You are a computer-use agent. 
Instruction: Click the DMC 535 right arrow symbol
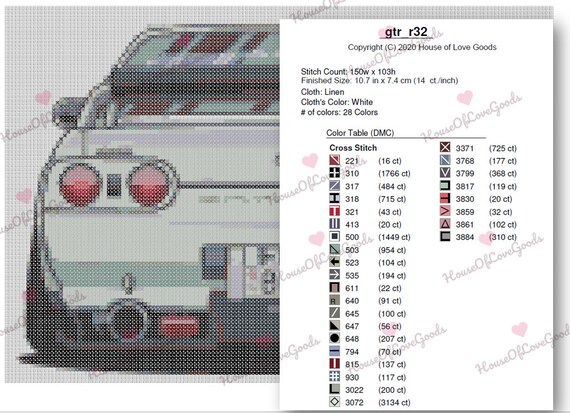click(x=334, y=275)
